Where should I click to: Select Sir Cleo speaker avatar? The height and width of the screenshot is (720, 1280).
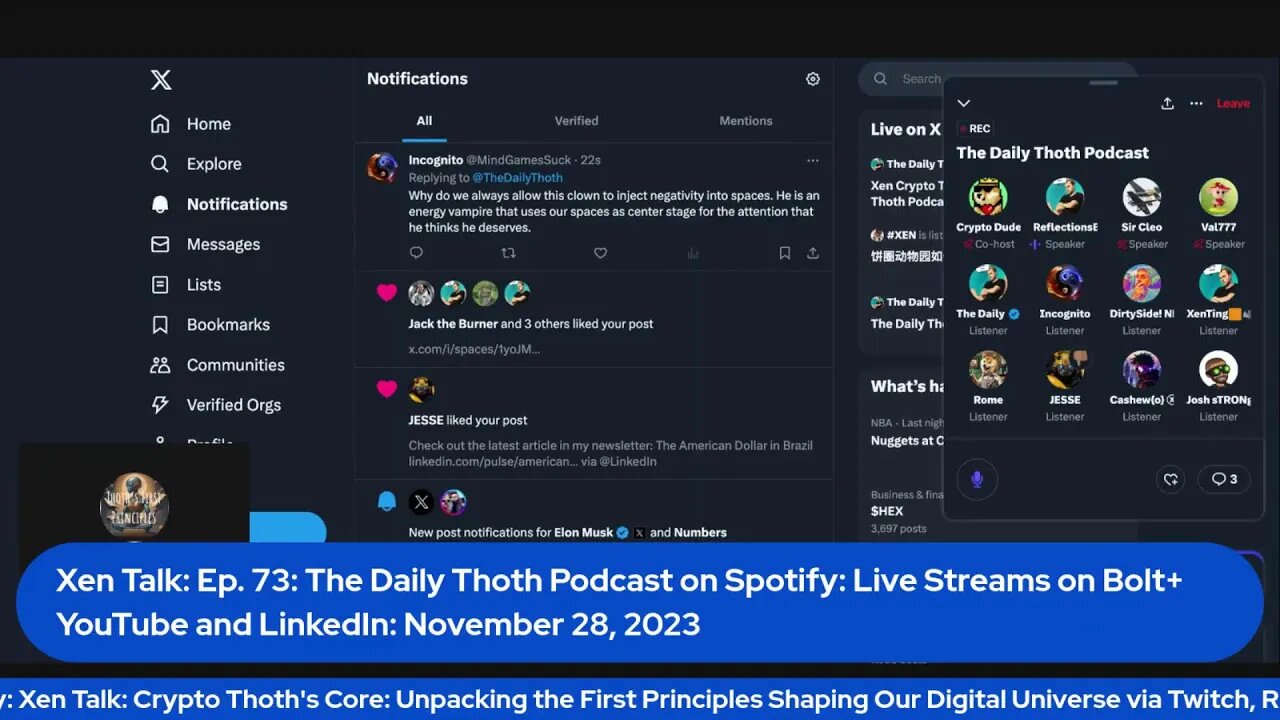pyautogui.click(x=1141, y=197)
